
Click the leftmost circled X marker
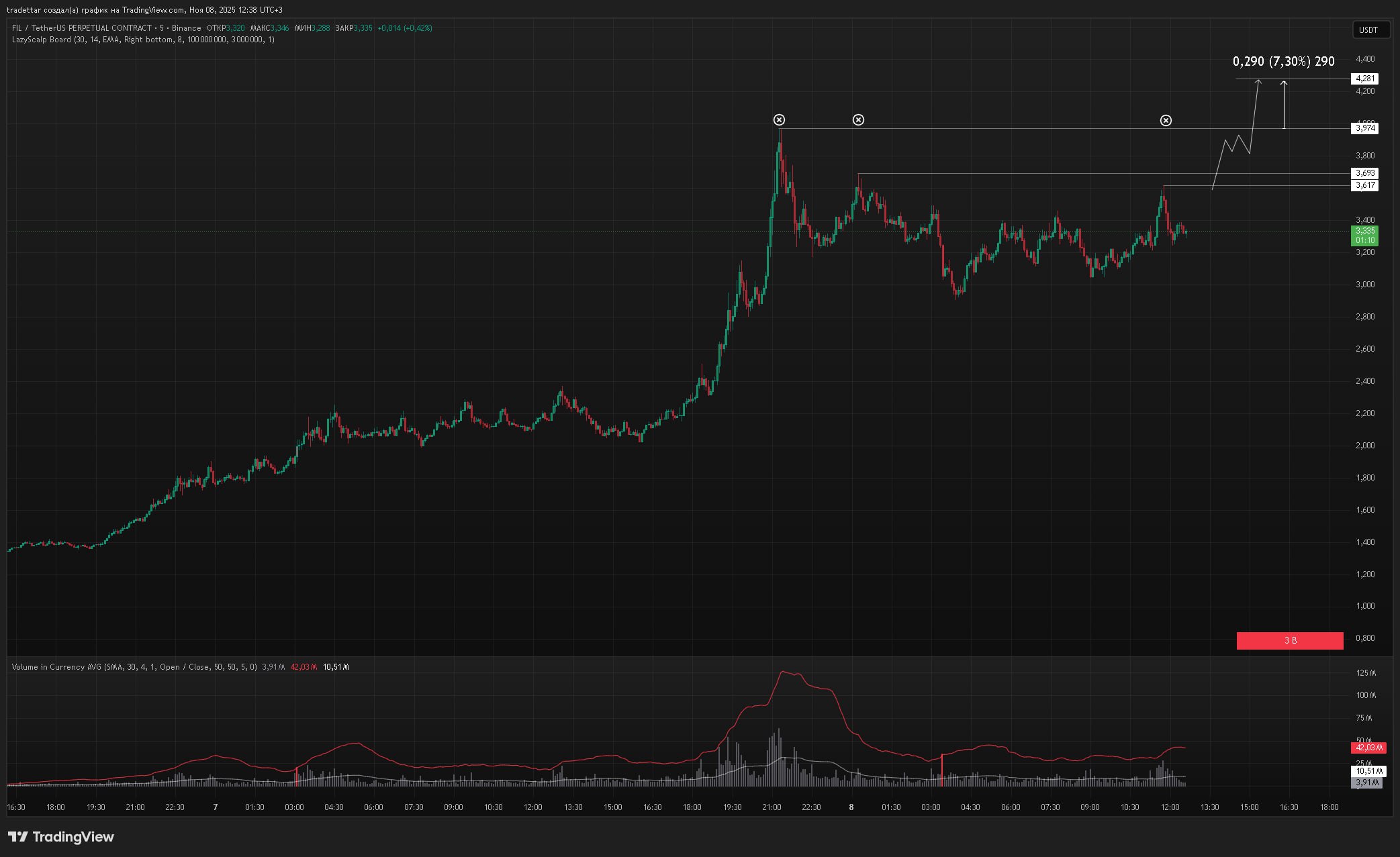779,119
